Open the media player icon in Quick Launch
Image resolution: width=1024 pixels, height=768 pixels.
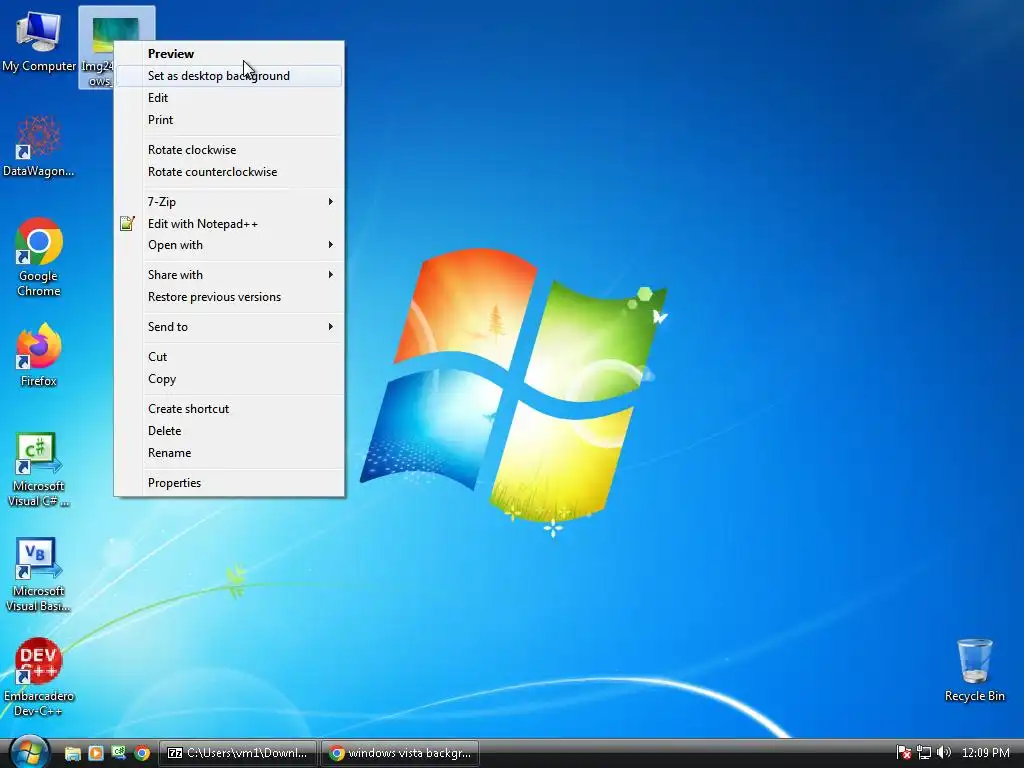[96, 753]
